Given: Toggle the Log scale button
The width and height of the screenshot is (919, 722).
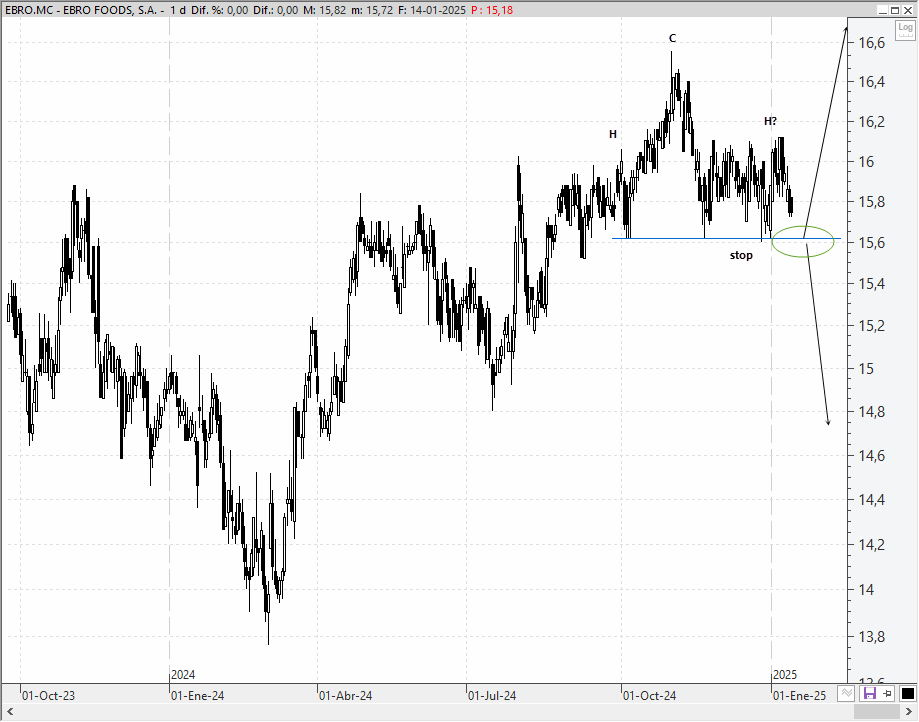Looking at the screenshot, I should (906, 29).
